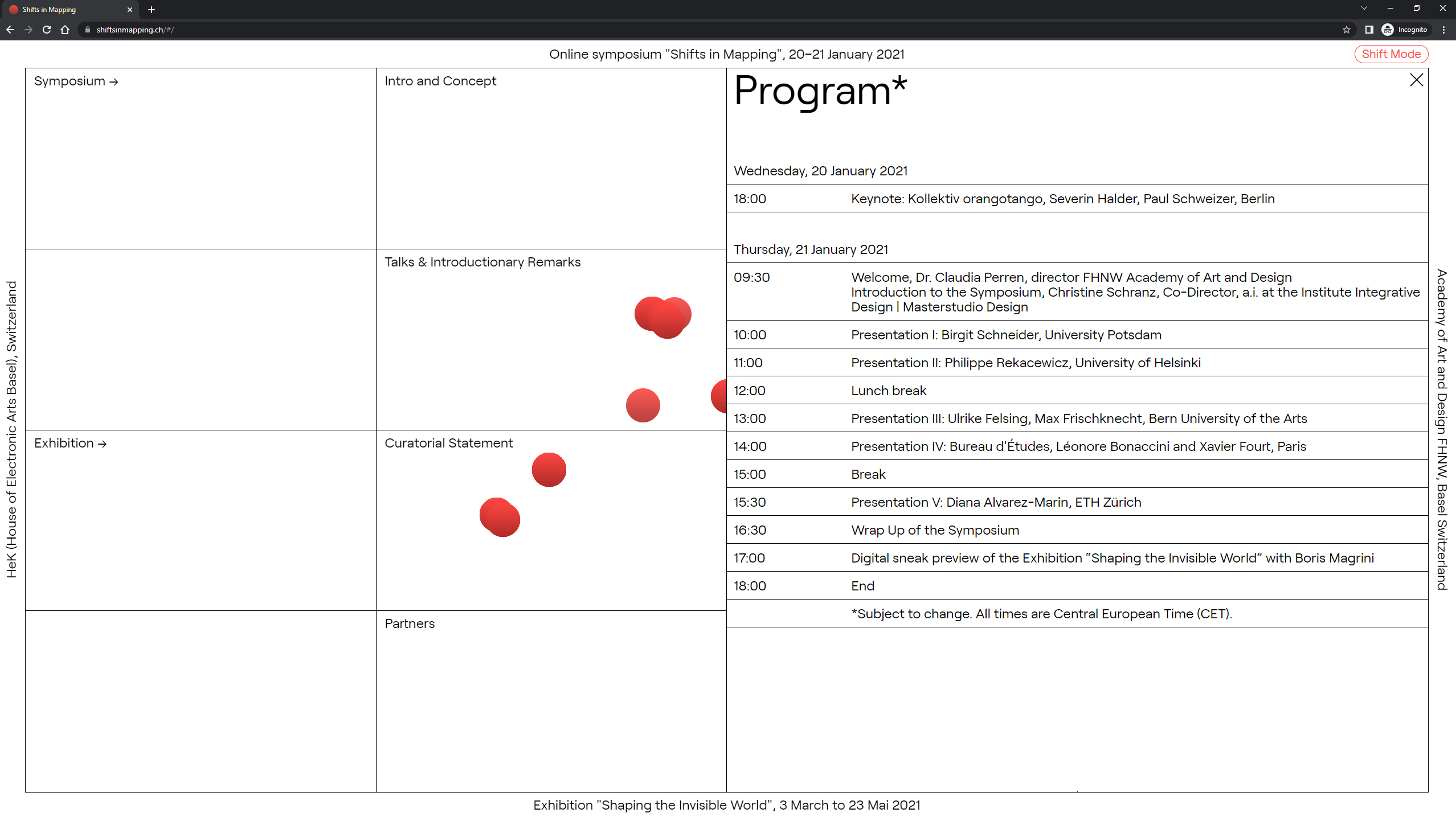Open the Curatorial Statement section
Screen dimensions: 1456x817
click(x=448, y=444)
